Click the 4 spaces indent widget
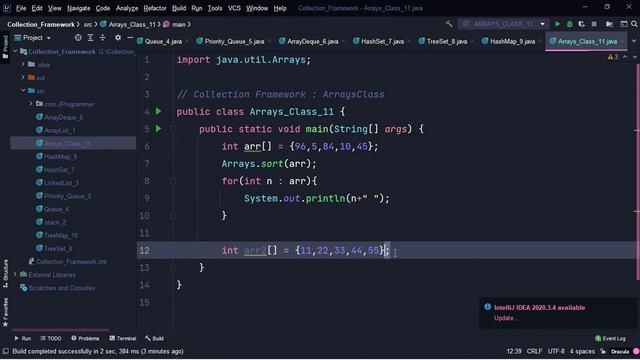The image size is (640, 360). click(582, 351)
